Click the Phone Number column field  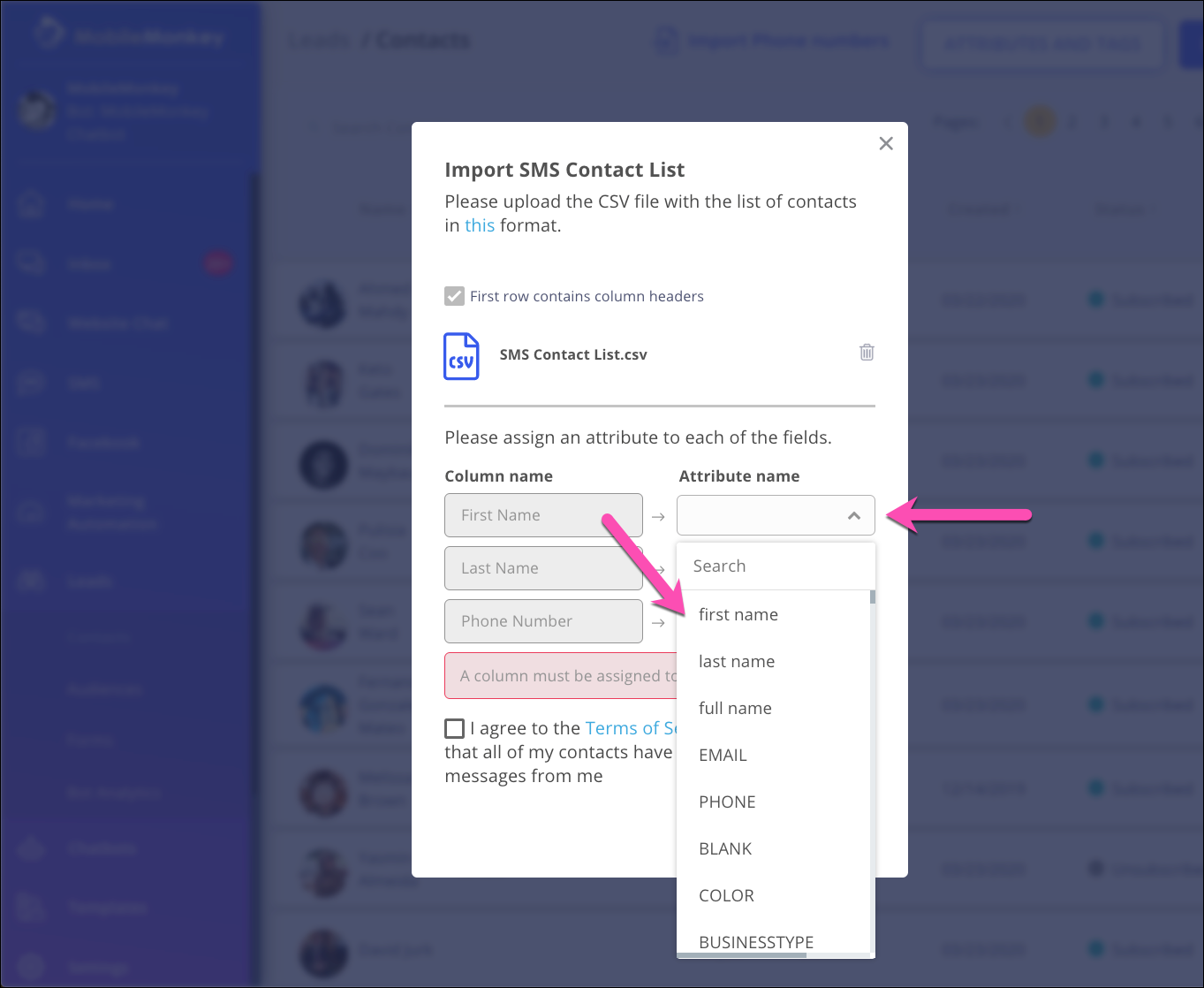tap(543, 621)
